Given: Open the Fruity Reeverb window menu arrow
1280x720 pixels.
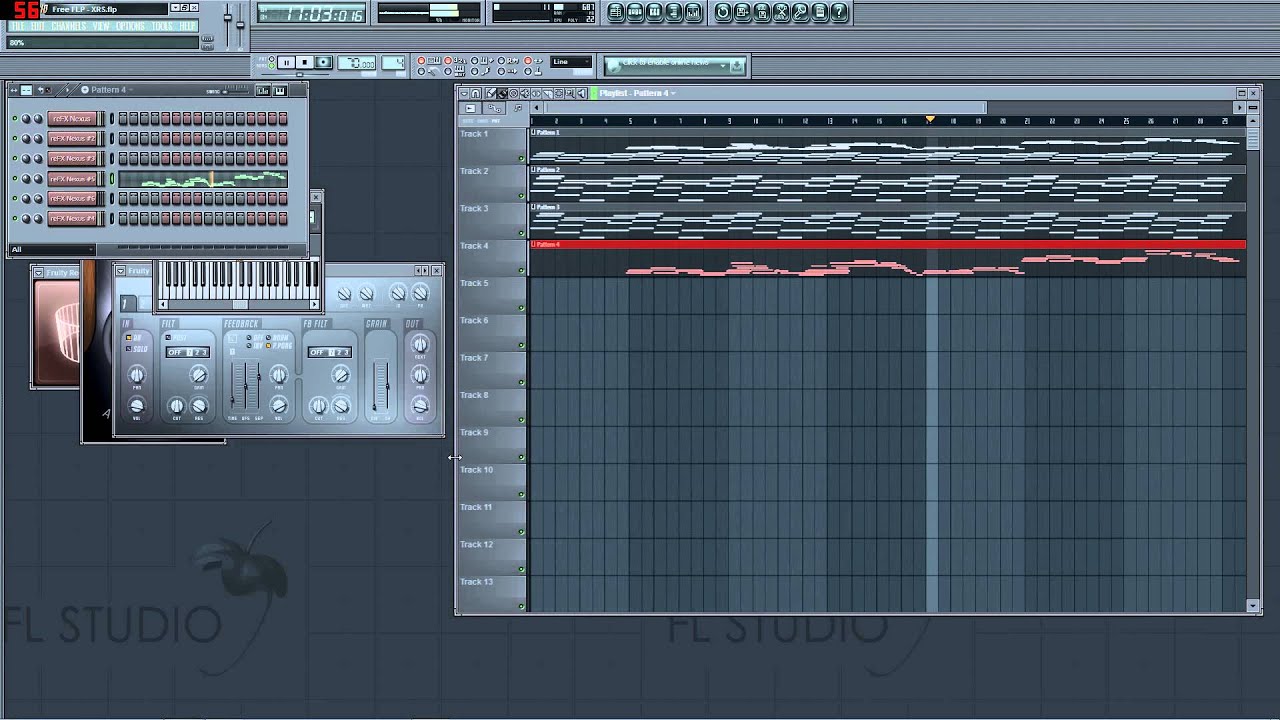Looking at the screenshot, I should click(37, 272).
